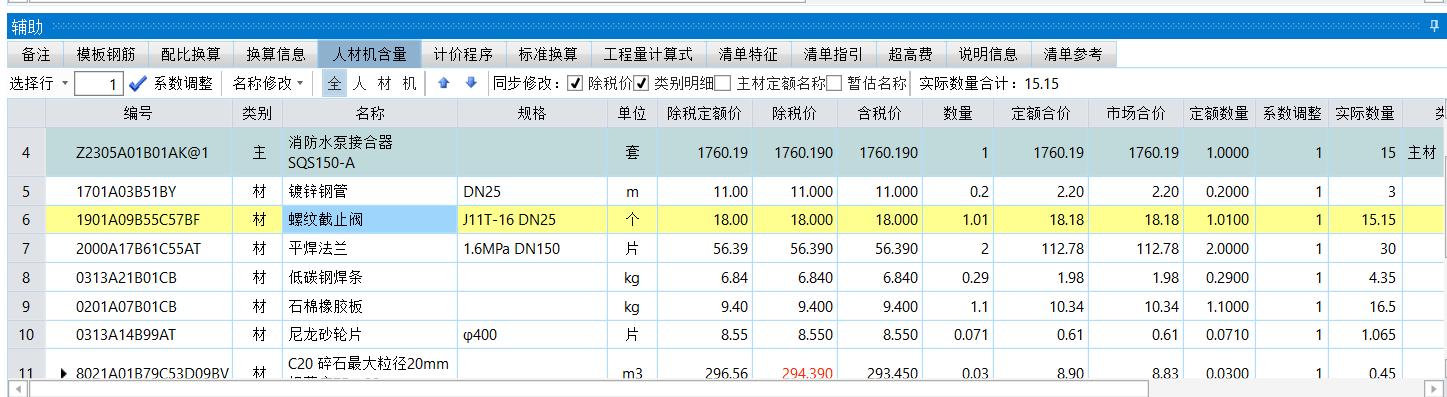Enable the 暂估名称 checkbox
The height and width of the screenshot is (397, 1447).
point(834,83)
